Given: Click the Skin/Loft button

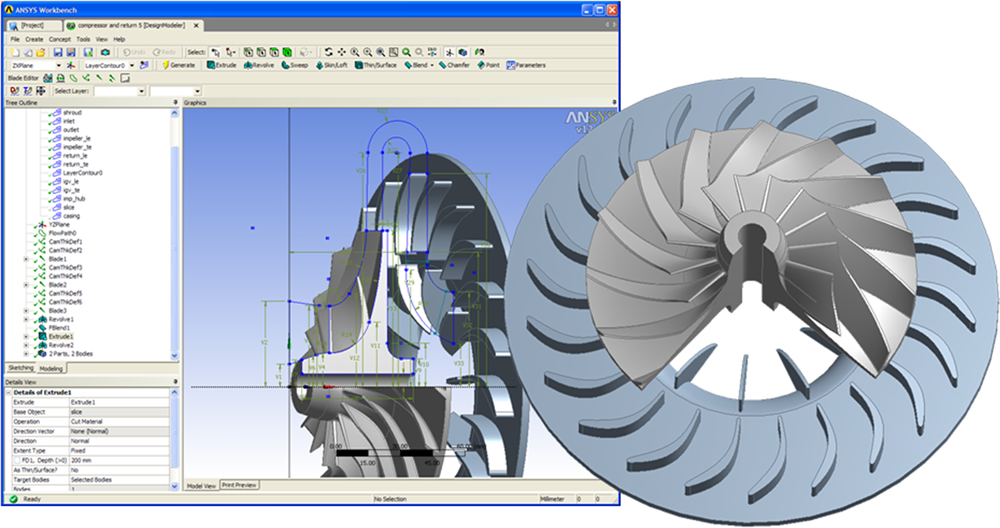Looking at the screenshot, I should 332,65.
